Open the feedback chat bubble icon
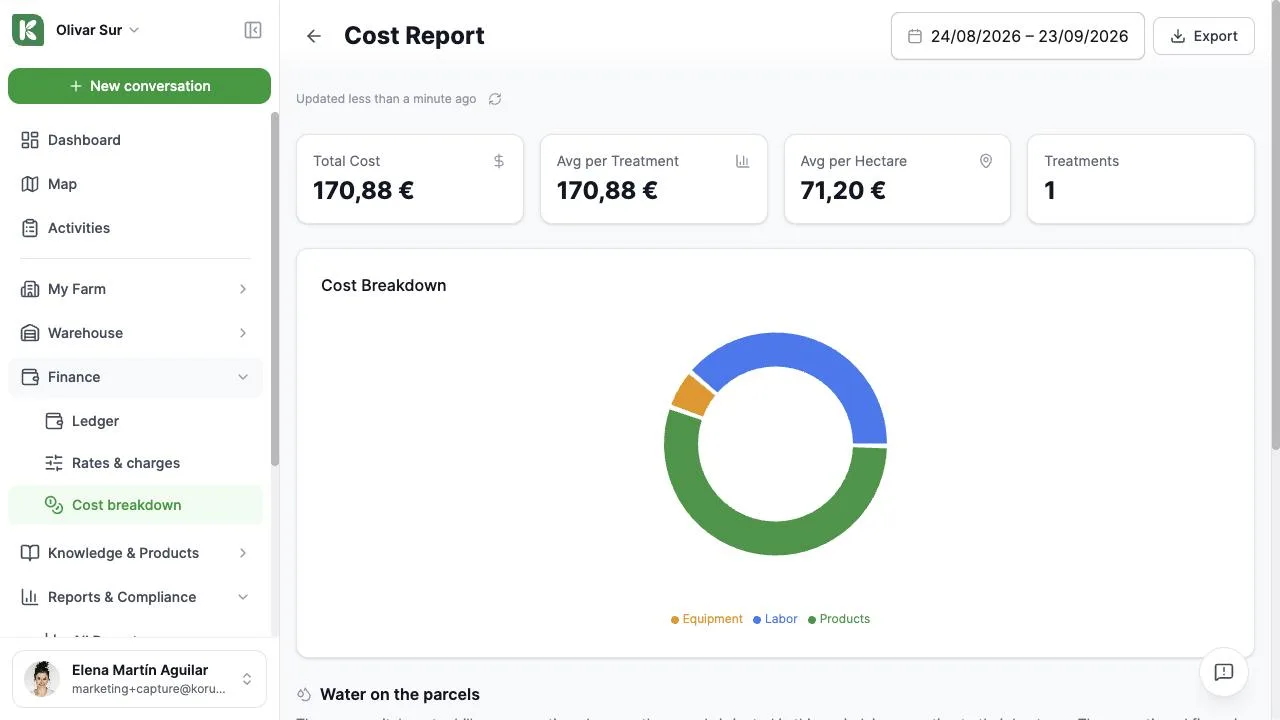Viewport: 1280px width, 720px height. click(1224, 672)
